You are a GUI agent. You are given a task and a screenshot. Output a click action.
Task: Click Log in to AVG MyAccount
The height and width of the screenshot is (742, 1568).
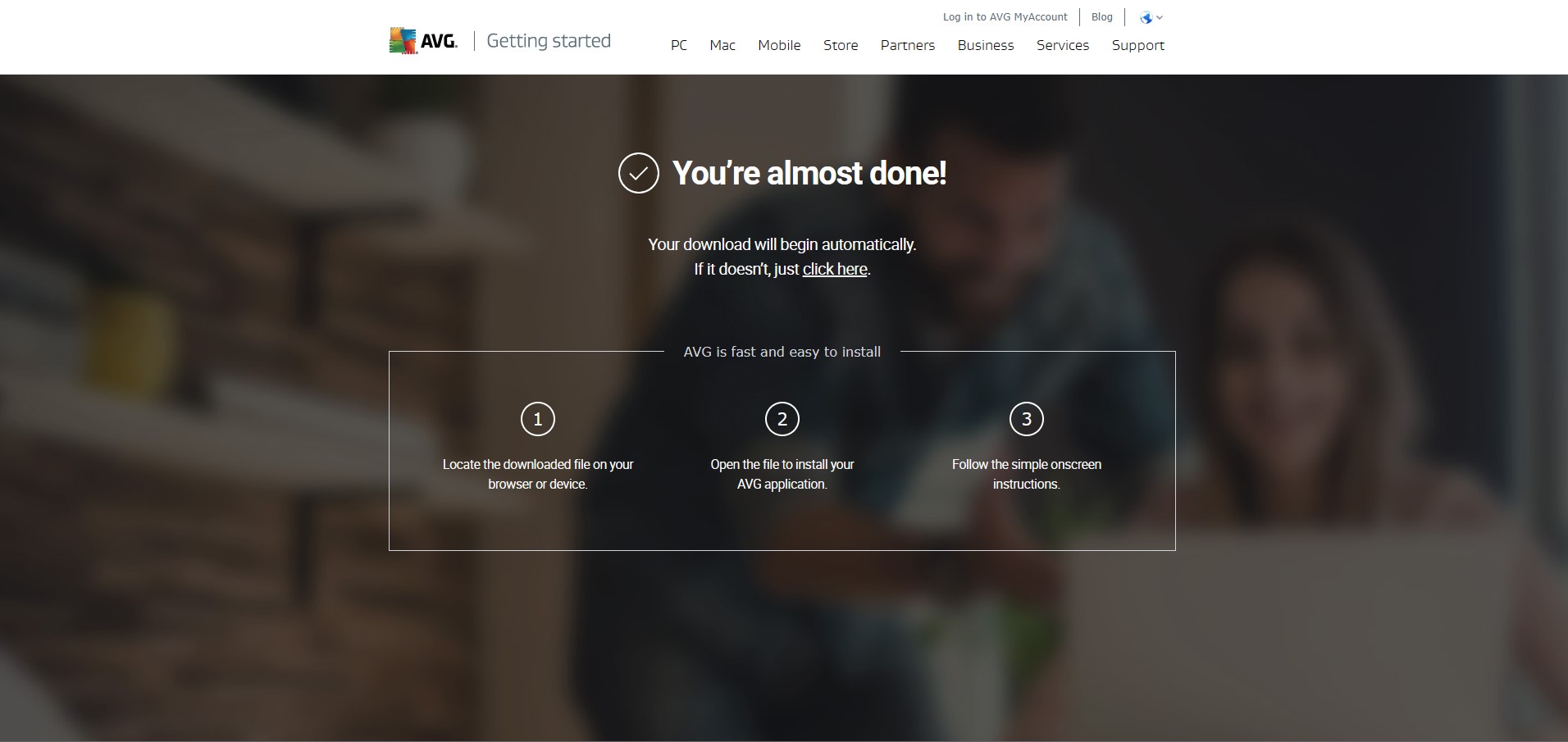pos(1005,16)
